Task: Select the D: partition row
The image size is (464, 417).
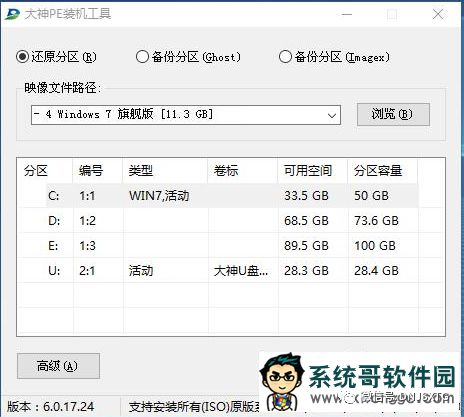Action: point(218,220)
